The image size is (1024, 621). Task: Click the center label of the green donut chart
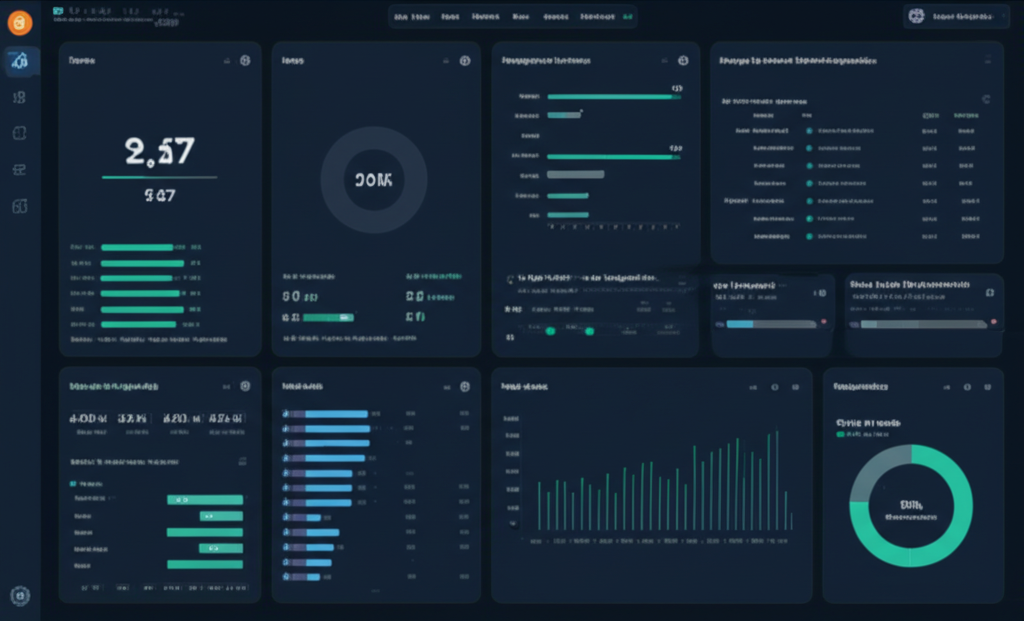(912, 505)
